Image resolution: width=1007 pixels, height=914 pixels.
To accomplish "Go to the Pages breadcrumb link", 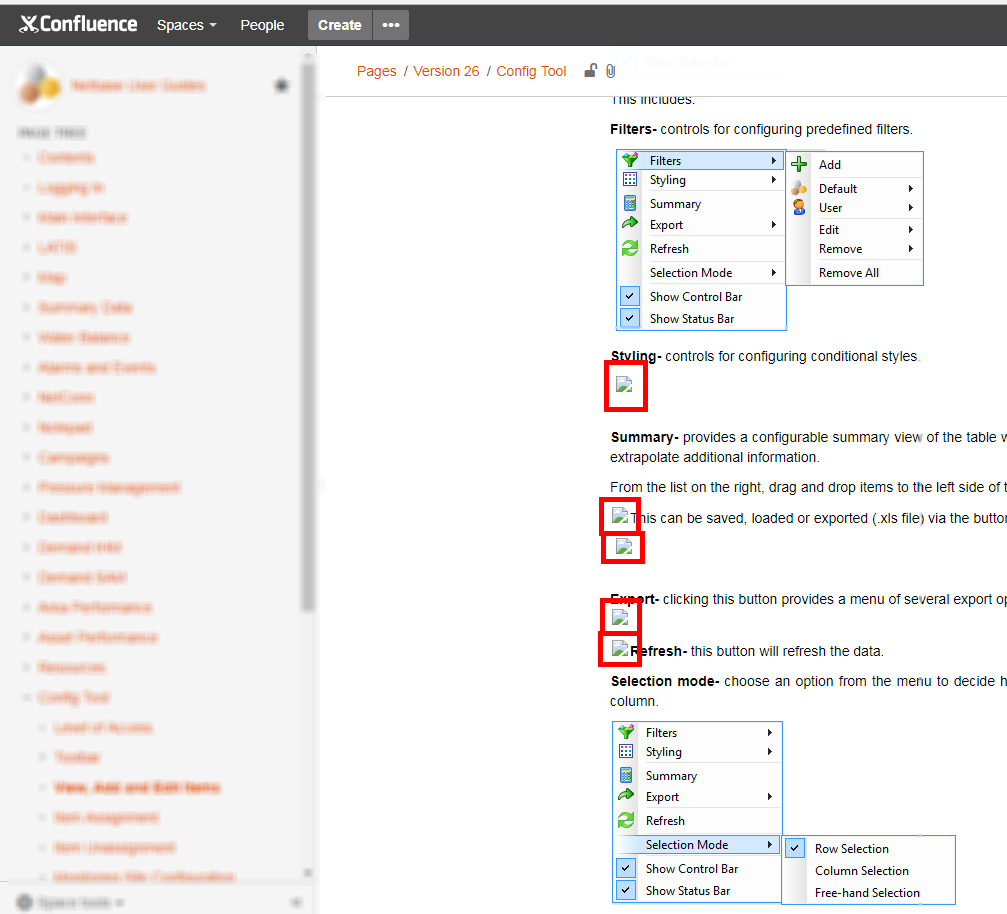I will tap(376, 71).
